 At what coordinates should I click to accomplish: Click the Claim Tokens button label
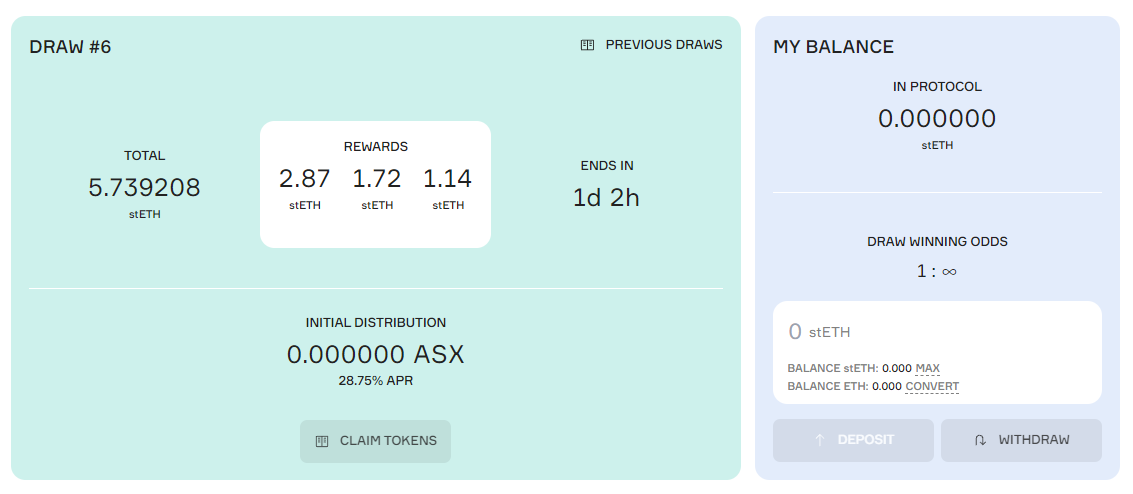(388, 441)
